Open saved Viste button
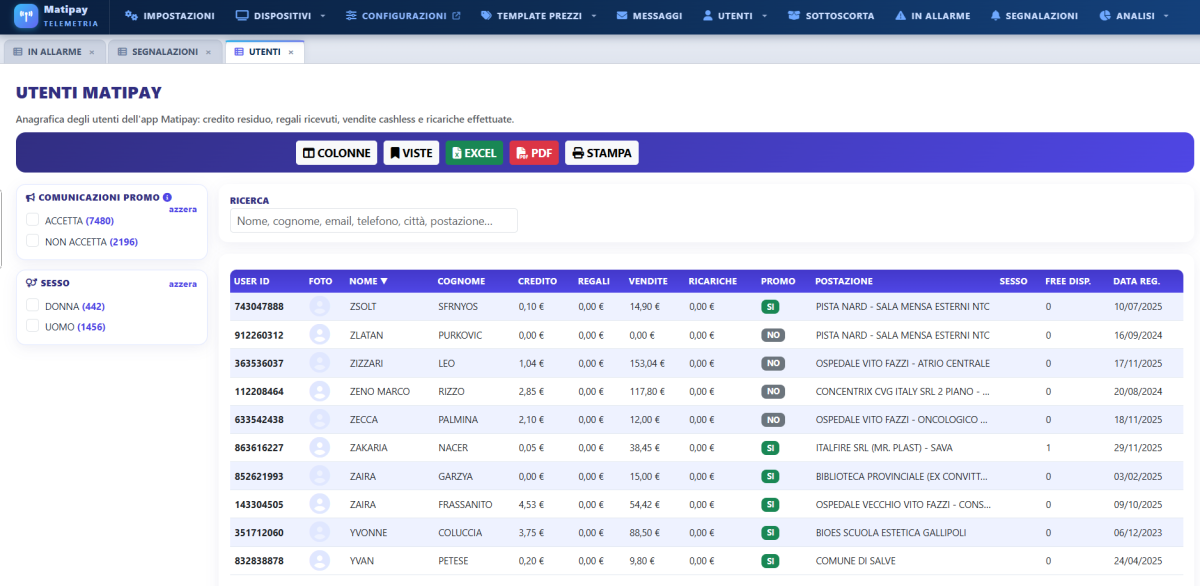 411,153
